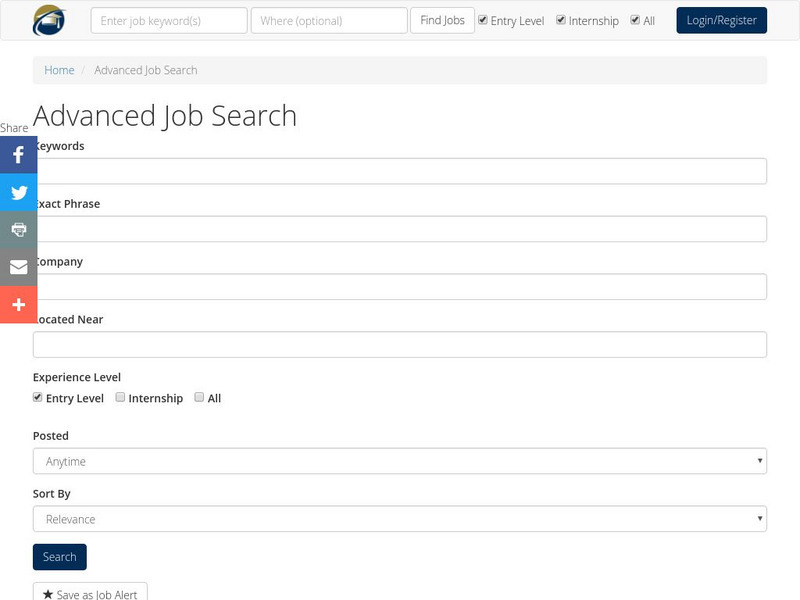Share page via Facebook icon
800x600 pixels.
tap(18, 156)
